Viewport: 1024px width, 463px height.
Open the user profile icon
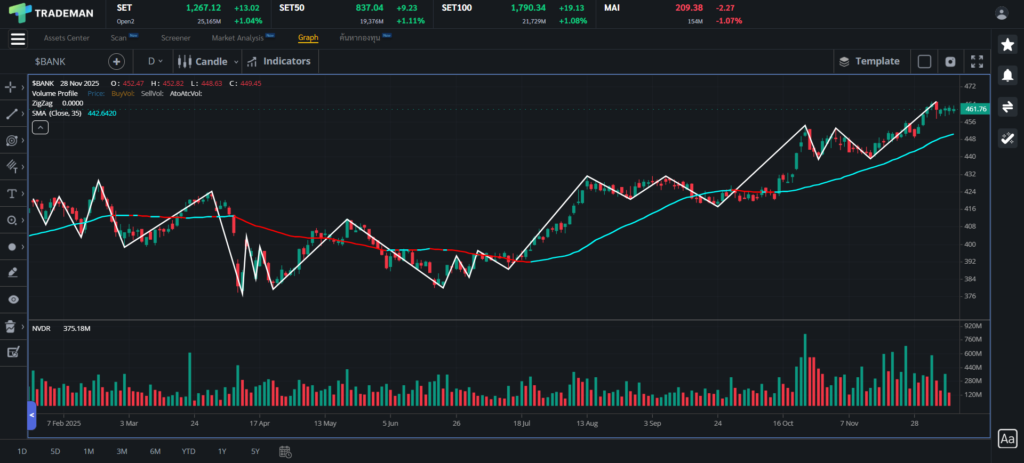1001,13
